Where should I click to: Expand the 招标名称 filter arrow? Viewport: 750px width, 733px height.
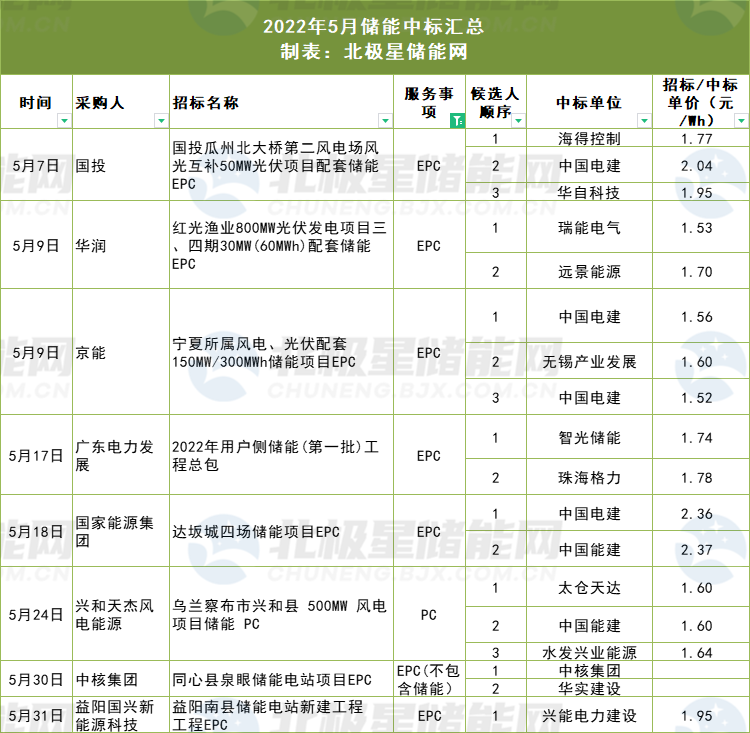click(385, 121)
